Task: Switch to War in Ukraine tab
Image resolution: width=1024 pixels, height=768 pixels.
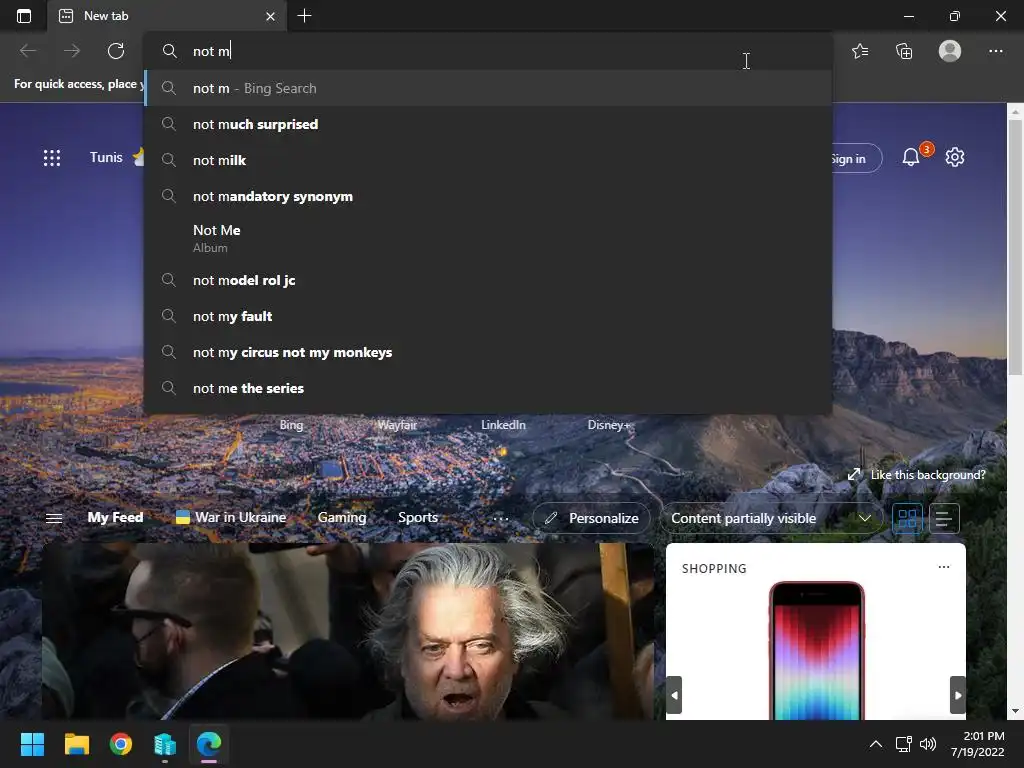Action: click(231, 517)
